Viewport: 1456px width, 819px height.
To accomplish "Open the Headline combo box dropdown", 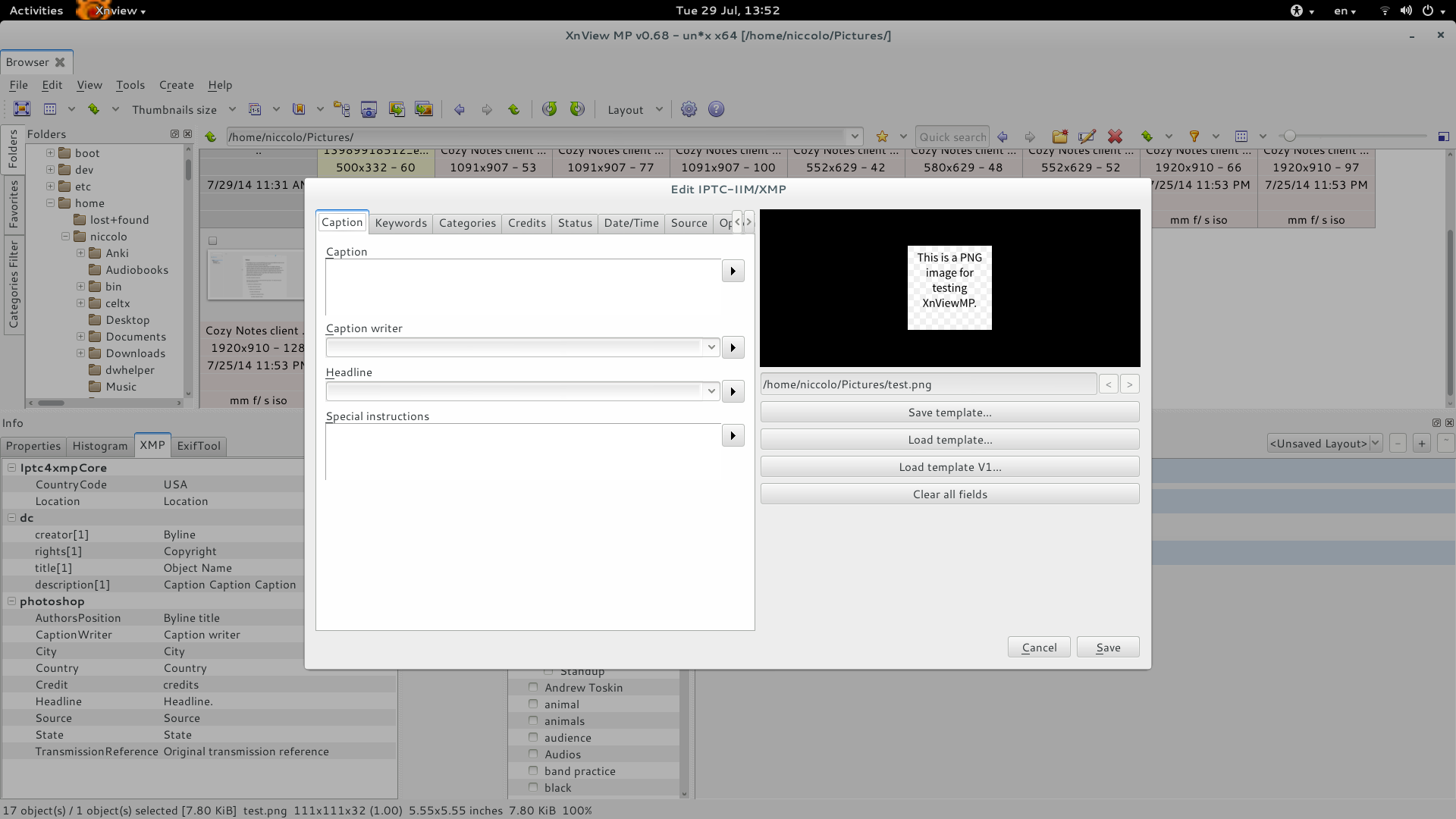I will 711,391.
